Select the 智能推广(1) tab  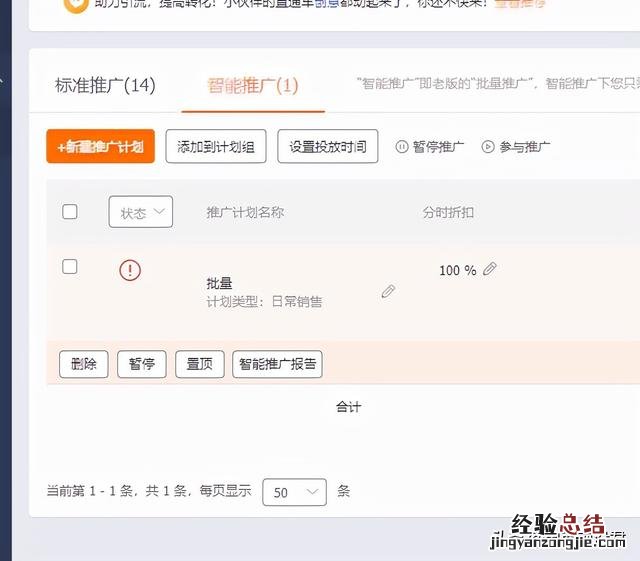coord(253,85)
